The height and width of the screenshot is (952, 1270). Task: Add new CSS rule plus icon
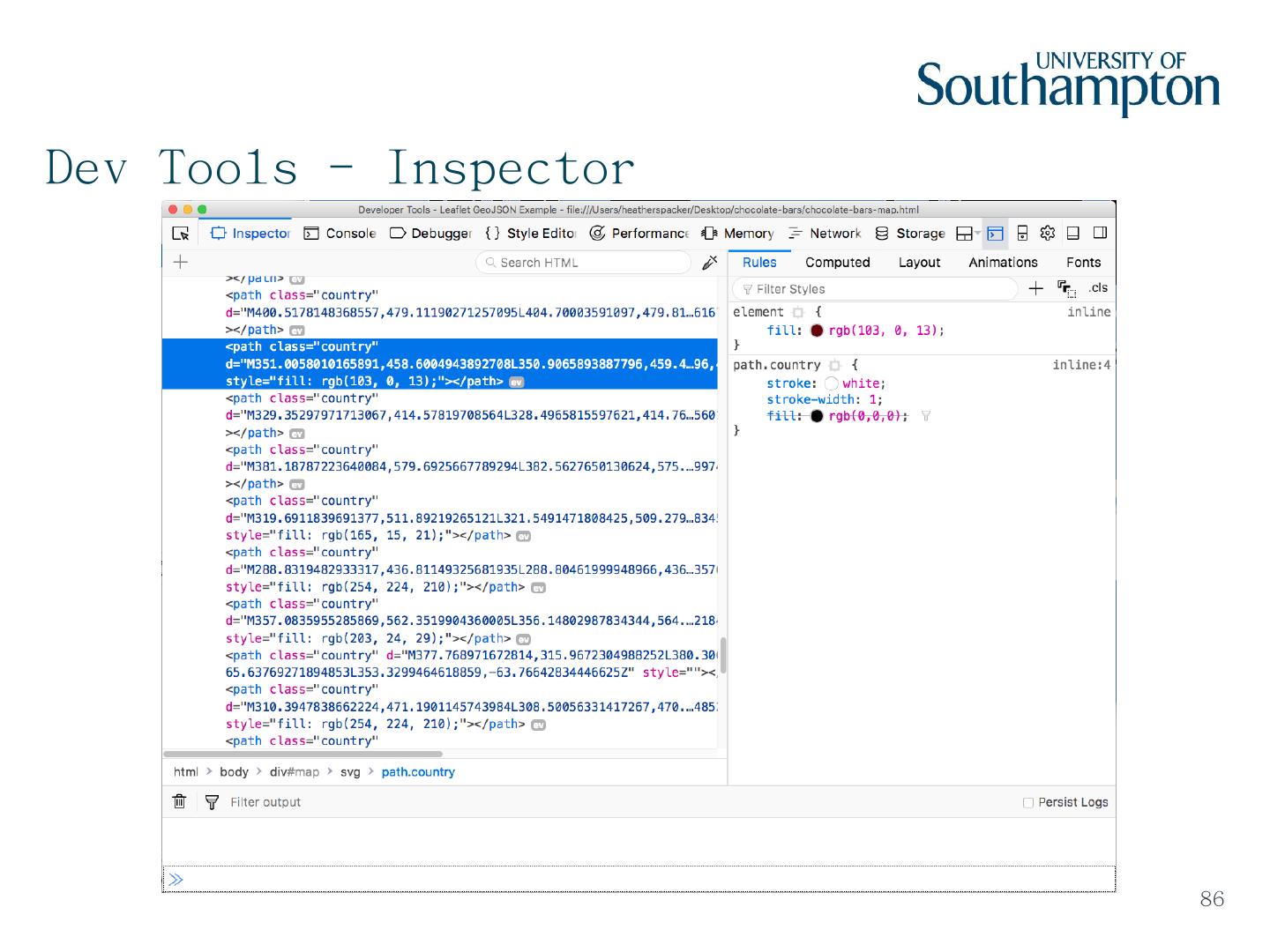[x=1035, y=288]
